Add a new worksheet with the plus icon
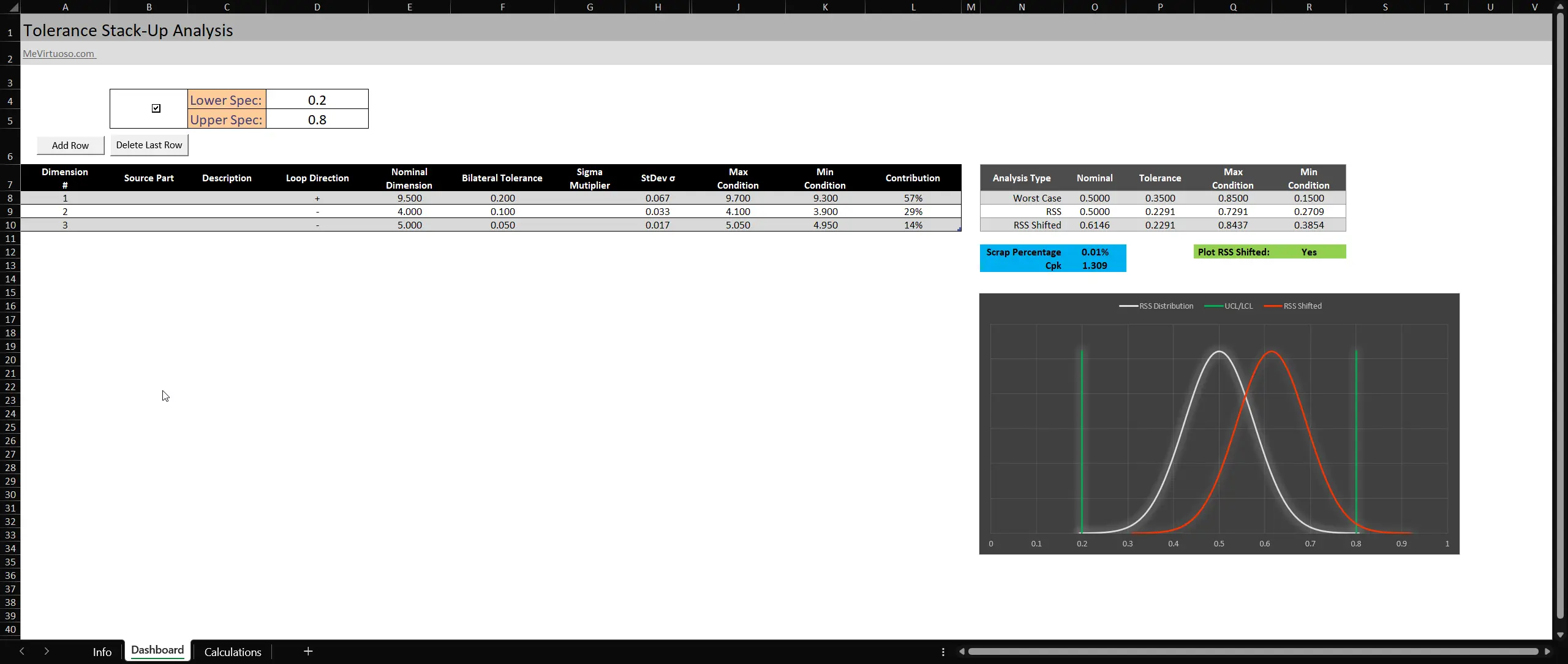 point(307,651)
